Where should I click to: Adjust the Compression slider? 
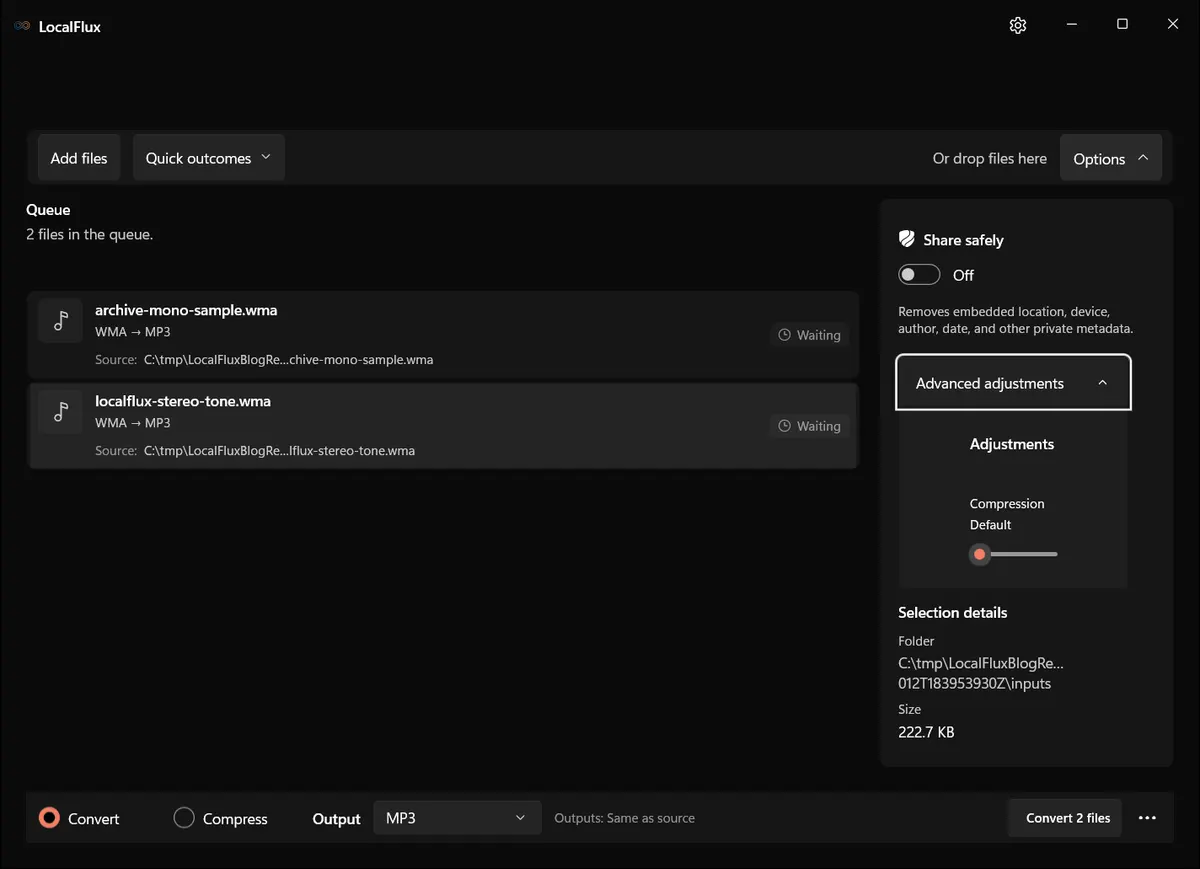[x=1014, y=554]
